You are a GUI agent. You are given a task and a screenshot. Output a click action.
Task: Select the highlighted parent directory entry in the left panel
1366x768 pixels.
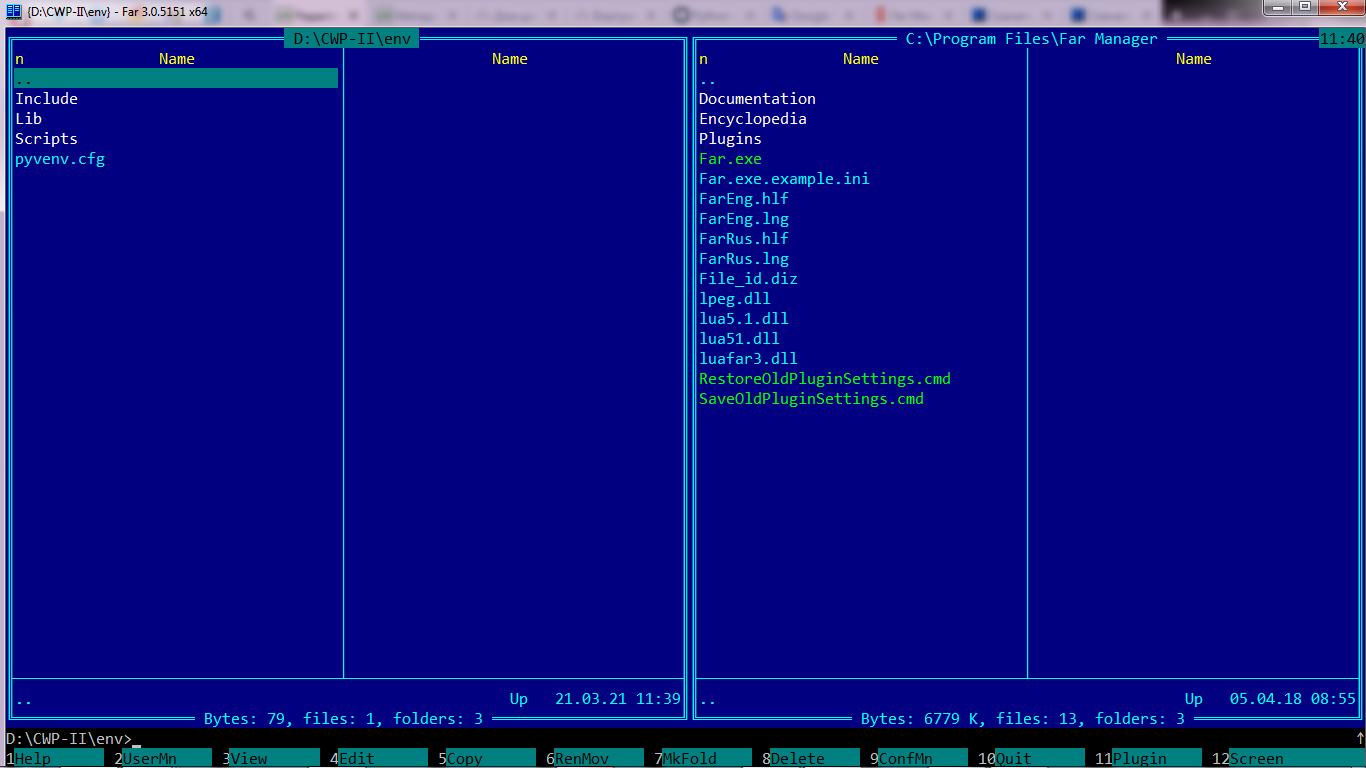click(176, 79)
